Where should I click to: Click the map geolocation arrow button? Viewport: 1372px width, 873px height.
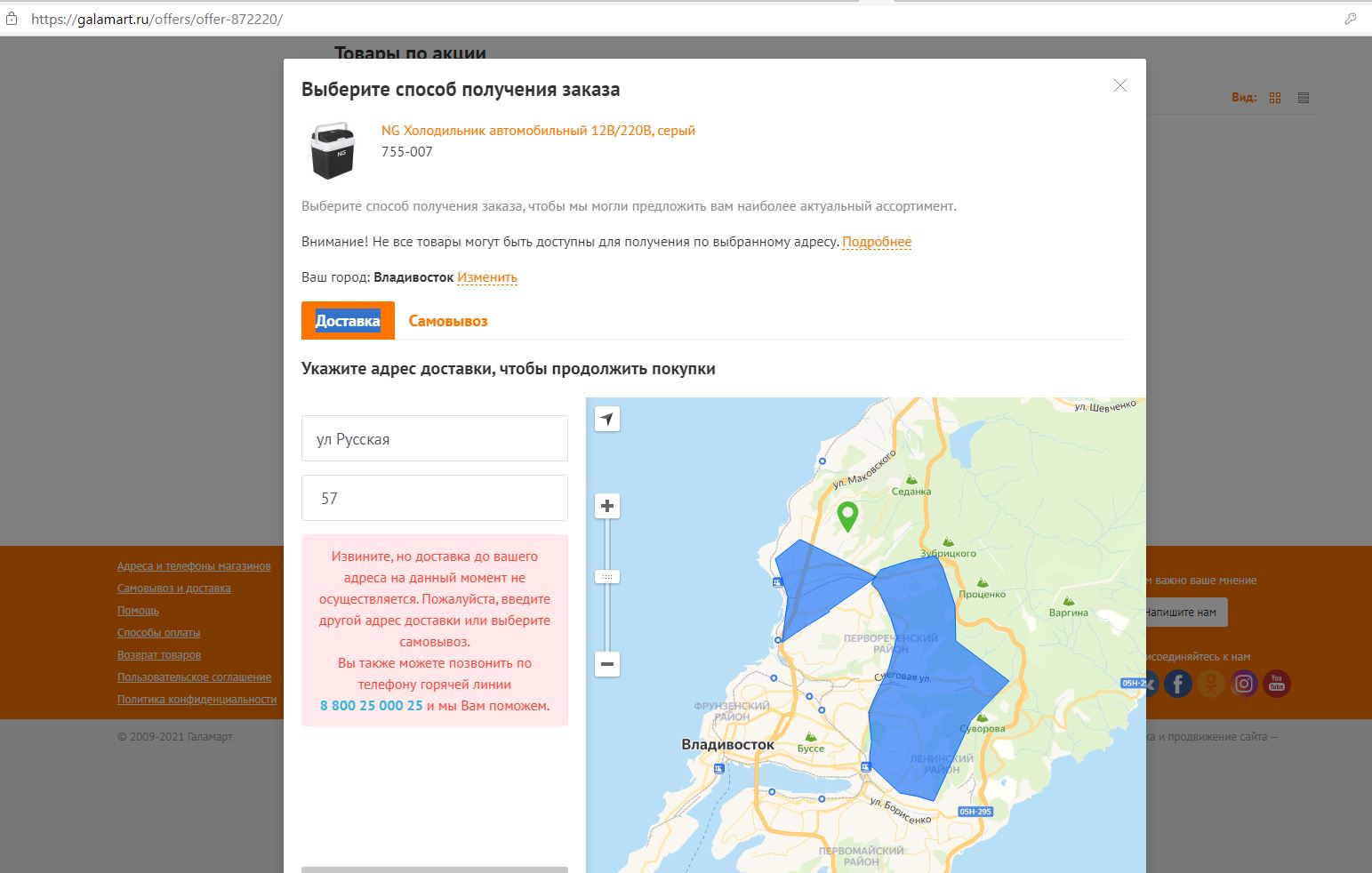pyautogui.click(x=607, y=419)
